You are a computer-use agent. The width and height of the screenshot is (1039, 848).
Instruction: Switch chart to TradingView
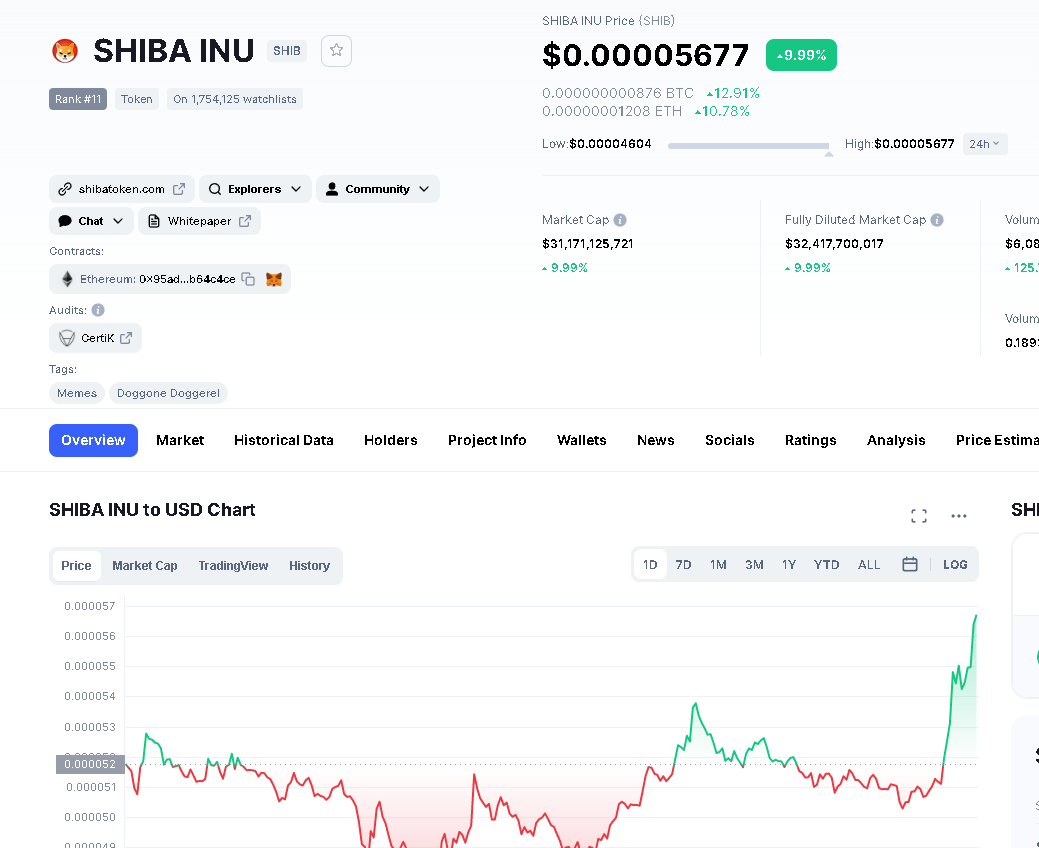233,566
